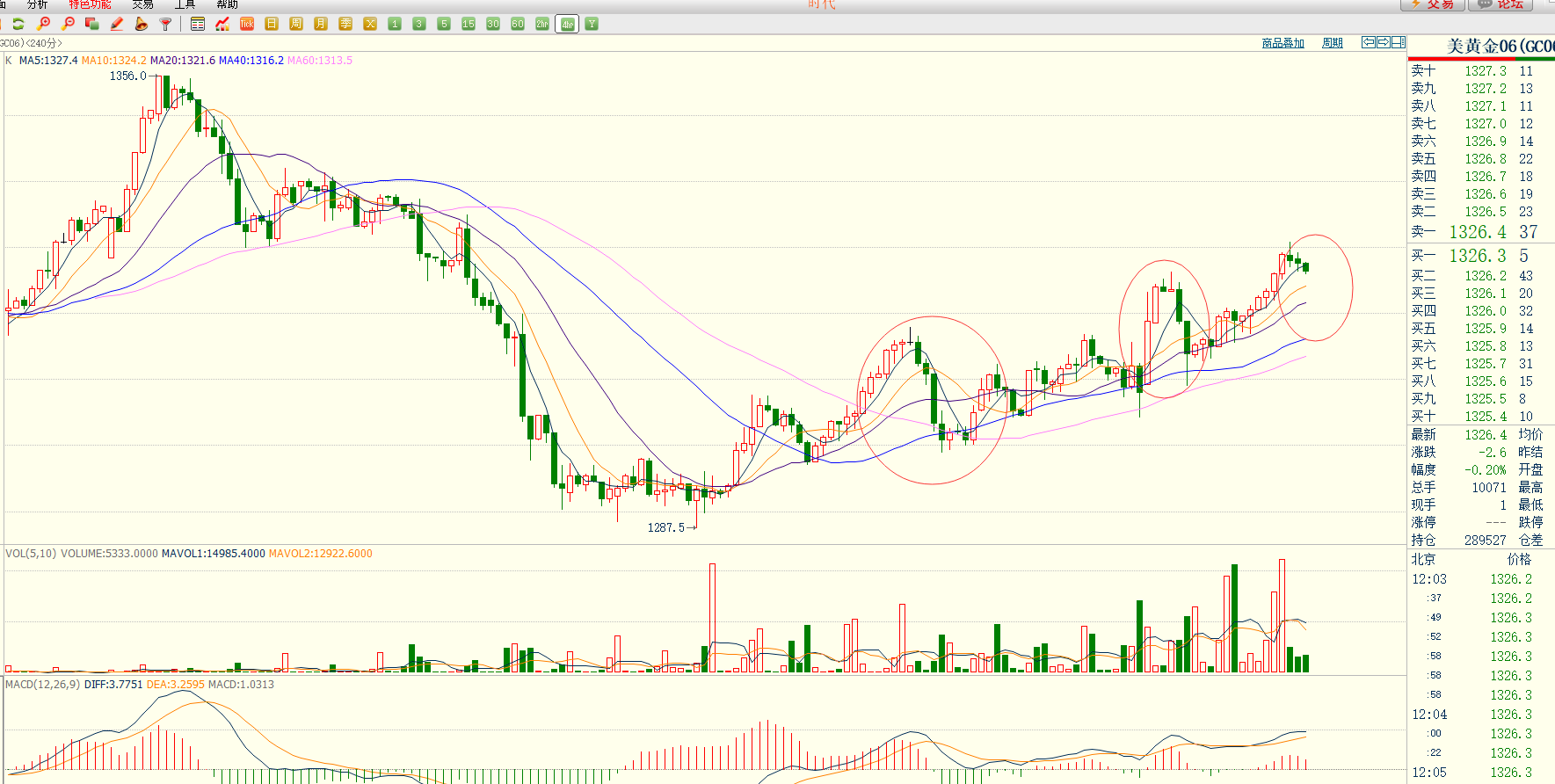
Task: Click the 12:04 trade tick row
Action: coord(1480,715)
